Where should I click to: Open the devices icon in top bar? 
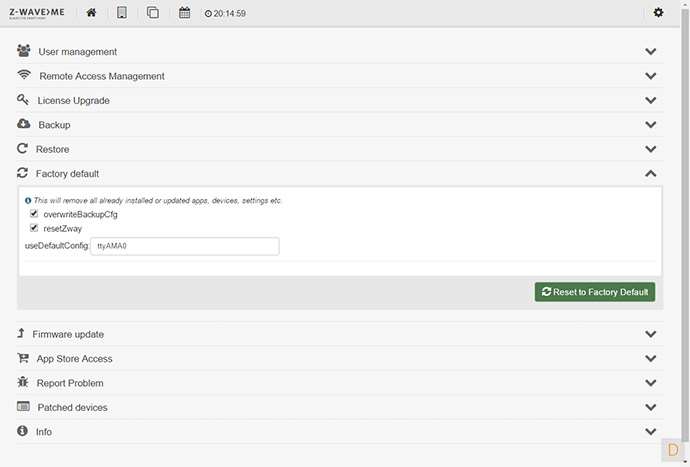coord(122,13)
